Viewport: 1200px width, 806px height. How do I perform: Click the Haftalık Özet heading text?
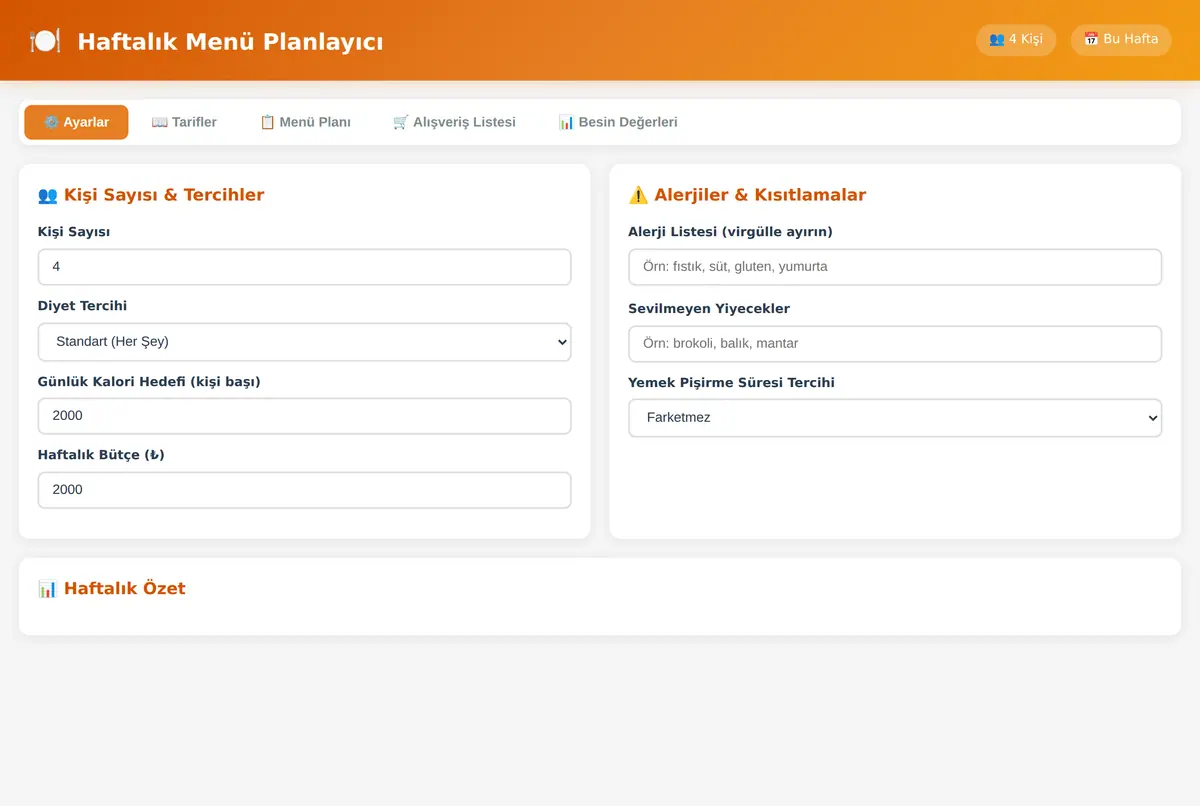(x=125, y=588)
